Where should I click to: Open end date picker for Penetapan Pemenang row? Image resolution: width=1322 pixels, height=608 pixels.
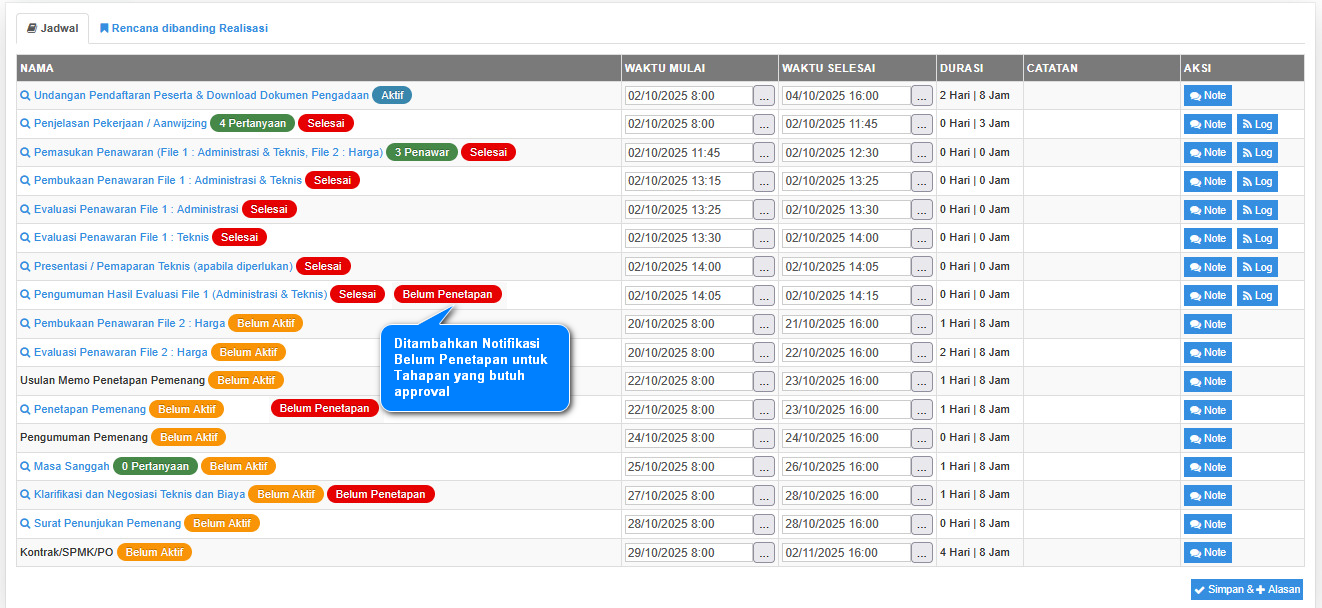[x=922, y=410]
